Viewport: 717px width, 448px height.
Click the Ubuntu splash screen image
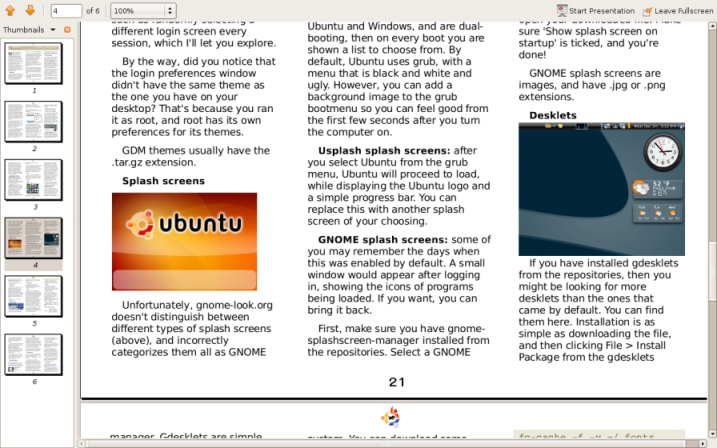(x=184, y=241)
